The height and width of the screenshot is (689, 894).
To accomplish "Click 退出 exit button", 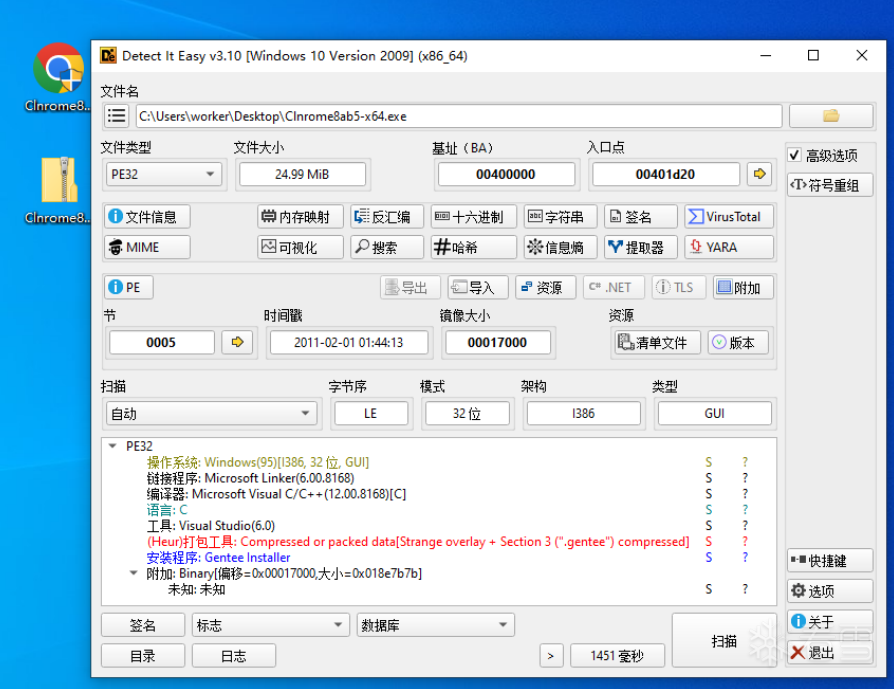I will pos(830,652).
